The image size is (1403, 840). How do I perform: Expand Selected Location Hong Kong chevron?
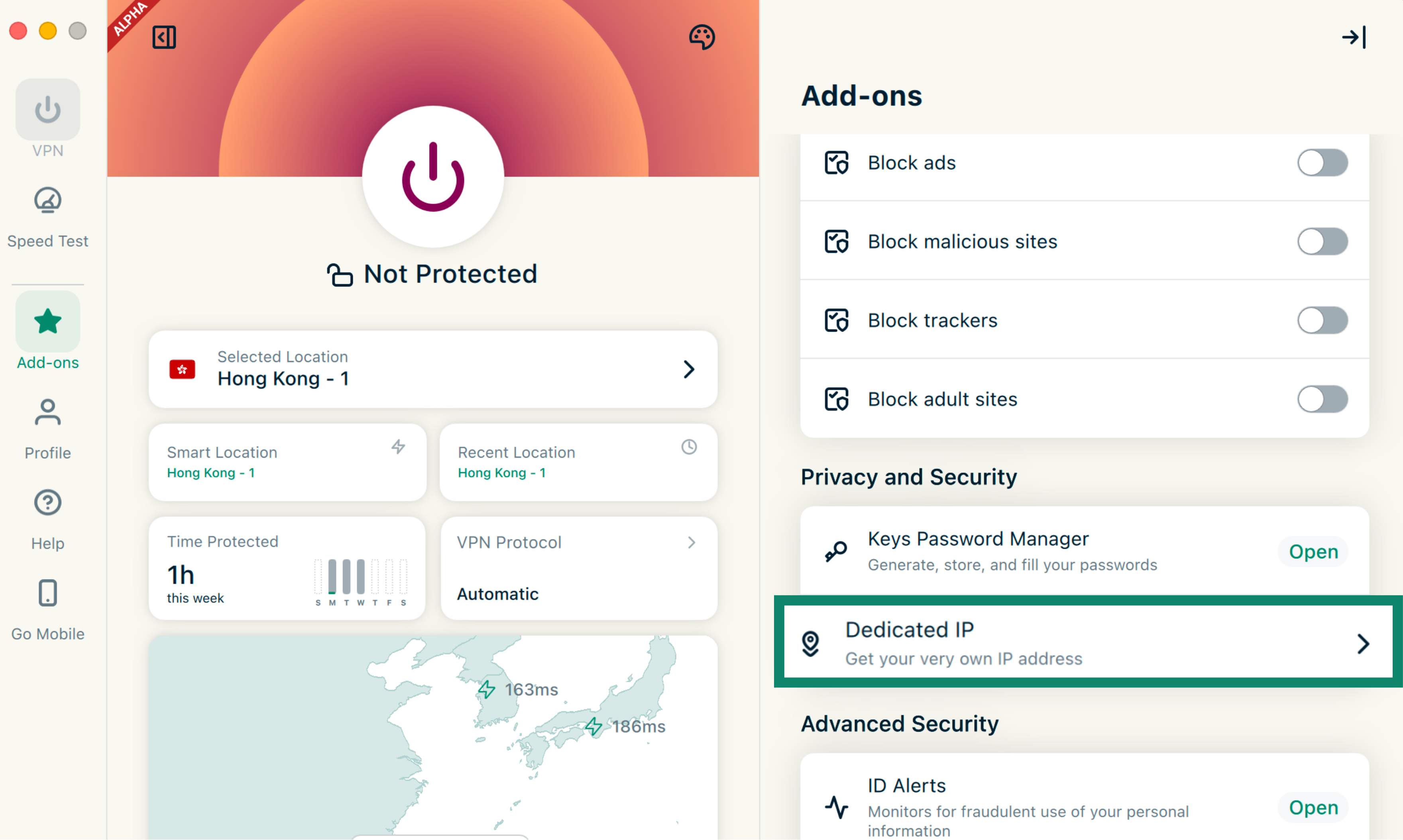point(688,369)
